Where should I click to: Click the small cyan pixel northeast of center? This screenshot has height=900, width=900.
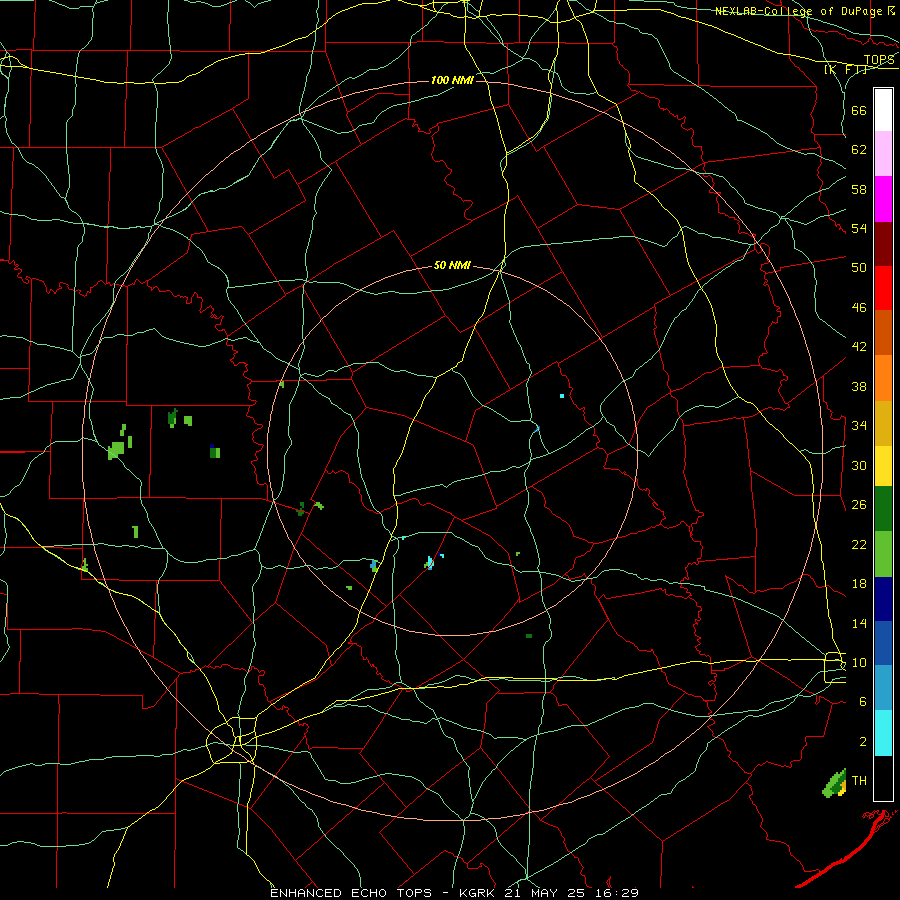click(x=562, y=396)
